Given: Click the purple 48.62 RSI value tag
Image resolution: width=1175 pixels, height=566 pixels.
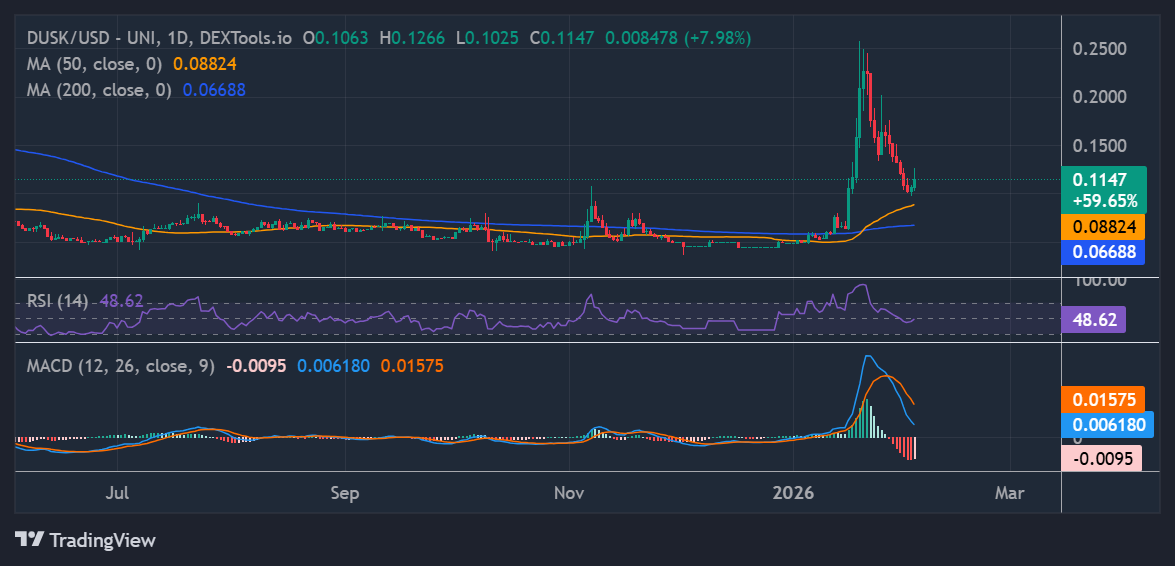Looking at the screenshot, I should [x=1095, y=320].
